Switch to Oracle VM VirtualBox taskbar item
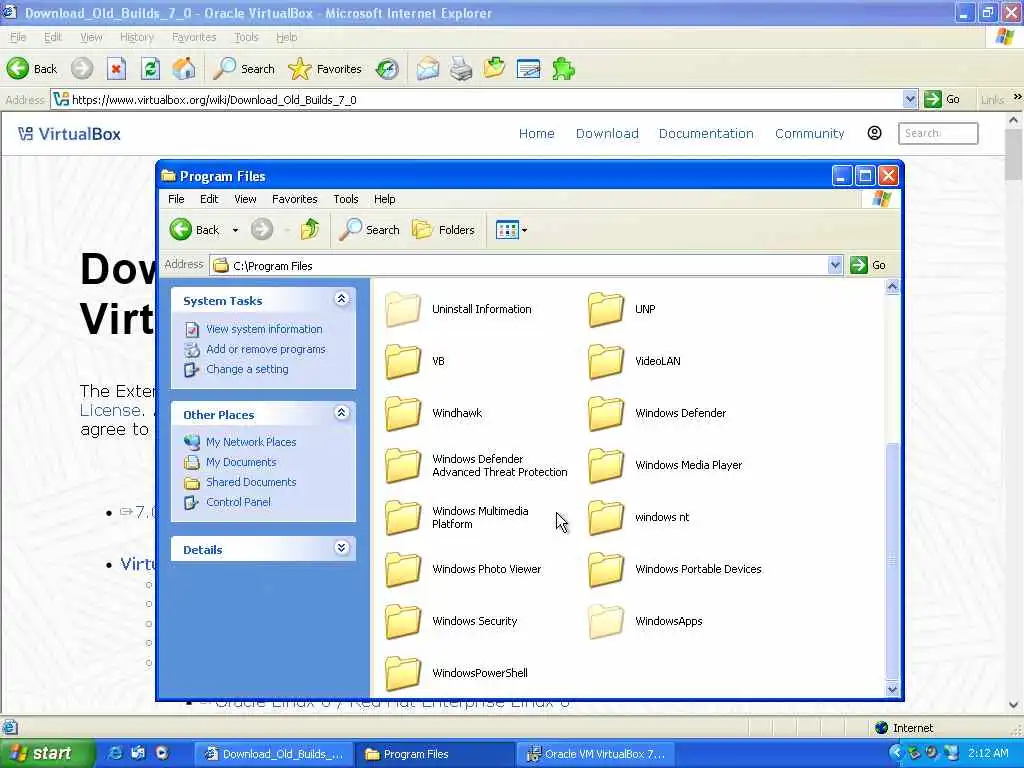The width and height of the screenshot is (1024, 768). [597, 754]
